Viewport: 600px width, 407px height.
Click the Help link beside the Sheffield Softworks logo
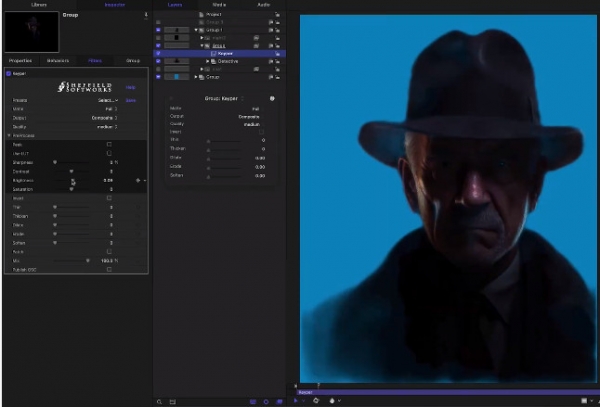(130, 88)
